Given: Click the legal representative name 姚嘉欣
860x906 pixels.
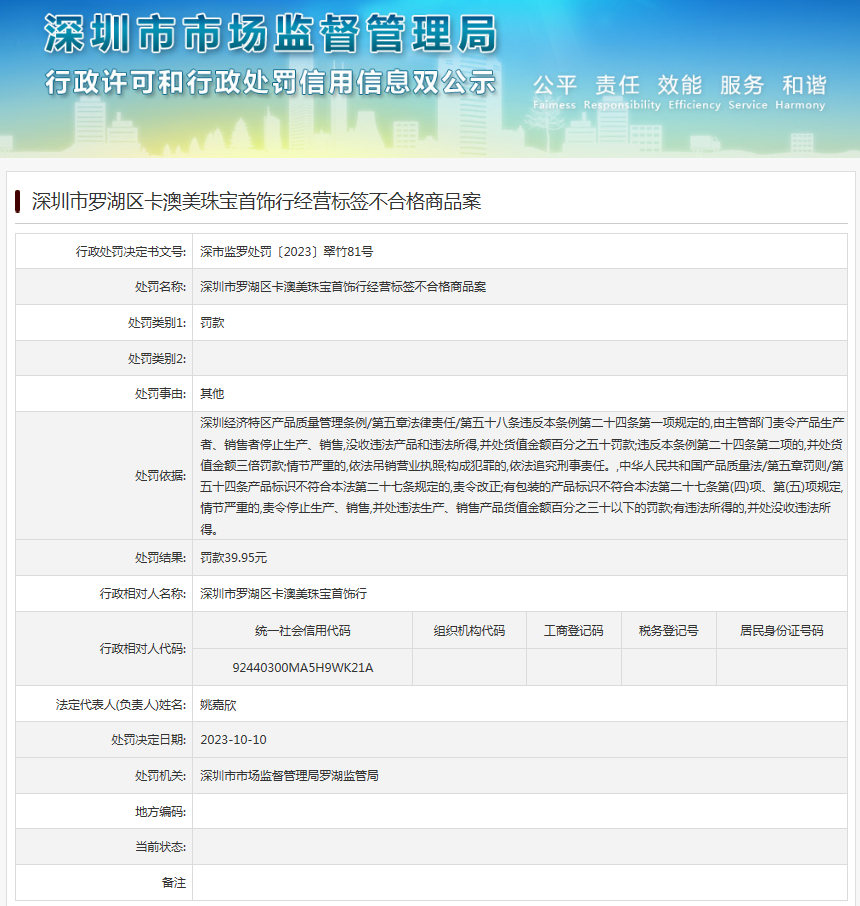Looking at the screenshot, I should pyautogui.click(x=218, y=704).
